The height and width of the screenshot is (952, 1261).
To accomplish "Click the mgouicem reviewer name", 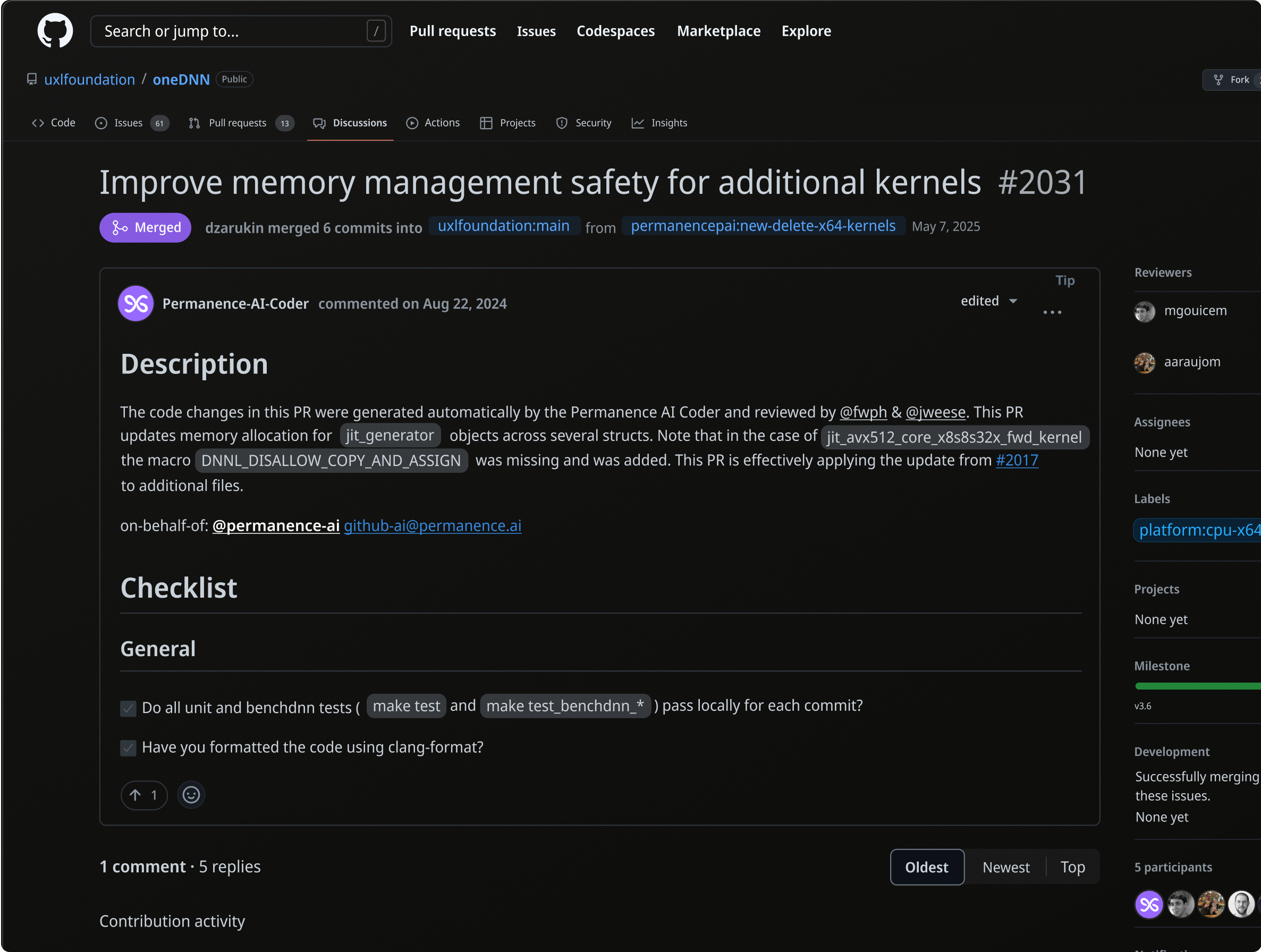I will [1195, 310].
